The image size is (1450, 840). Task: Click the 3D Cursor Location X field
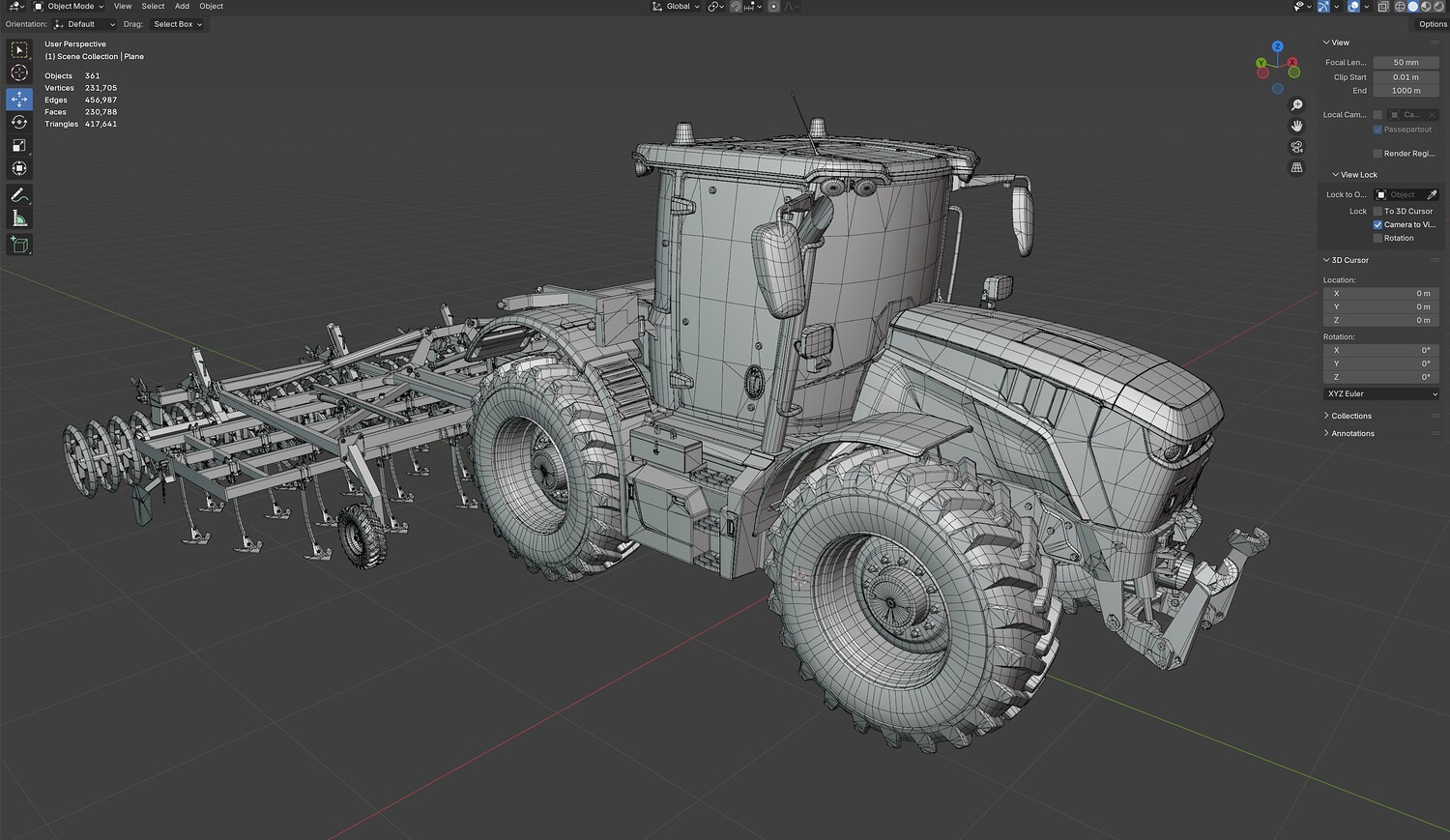[1381, 294]
